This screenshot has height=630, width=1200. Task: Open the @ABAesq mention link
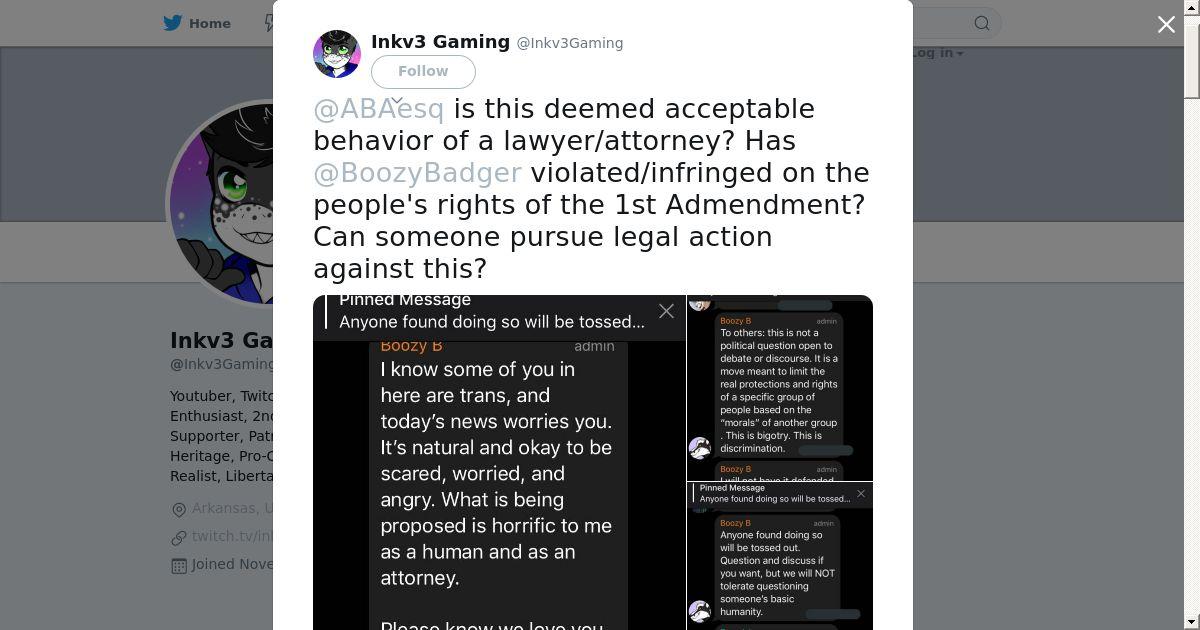378,108
